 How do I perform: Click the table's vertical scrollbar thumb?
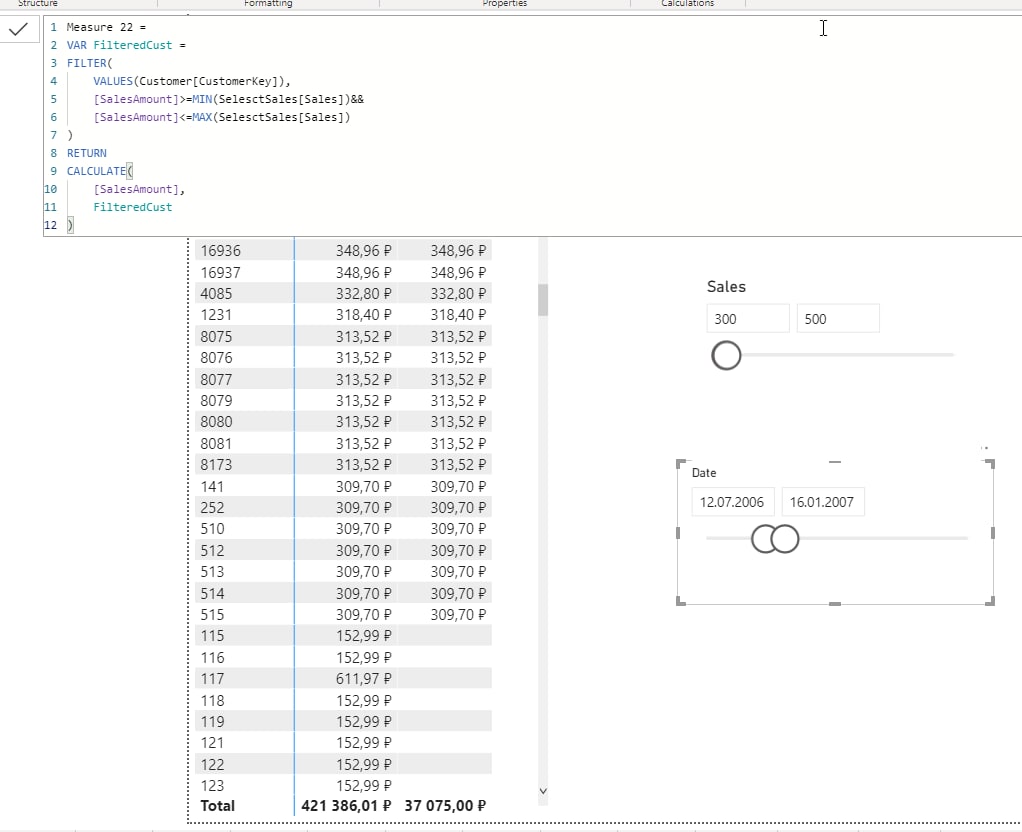tap(543, 300)
